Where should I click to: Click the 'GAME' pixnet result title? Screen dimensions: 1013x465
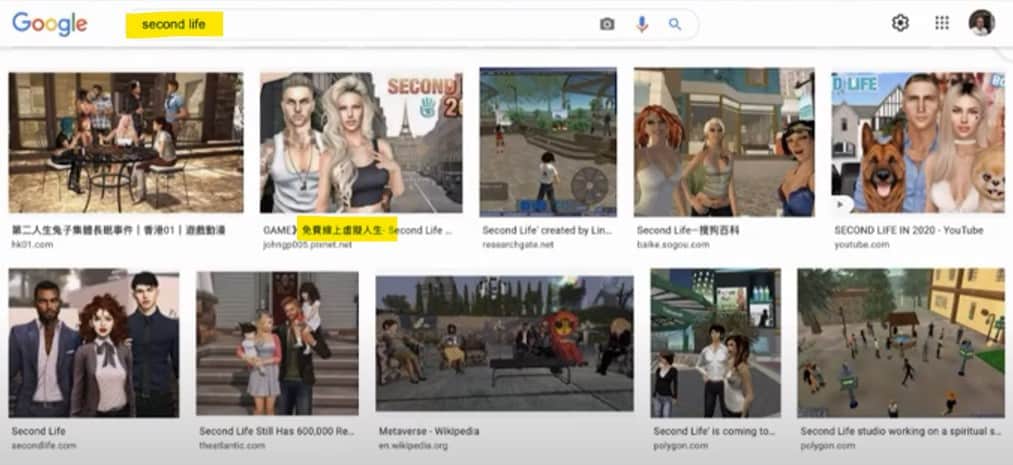point(357,231)
